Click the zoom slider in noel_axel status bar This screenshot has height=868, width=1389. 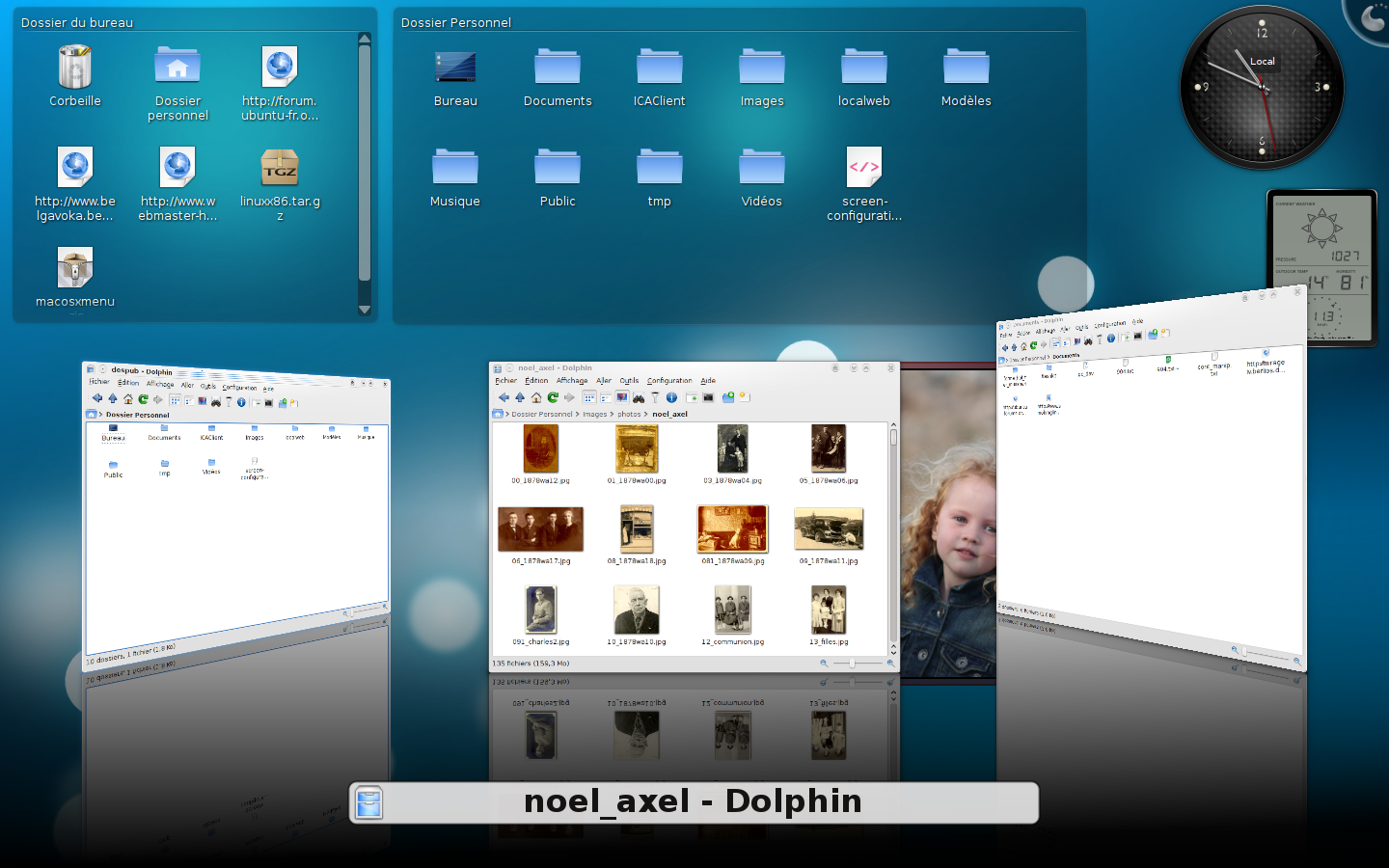853,664
